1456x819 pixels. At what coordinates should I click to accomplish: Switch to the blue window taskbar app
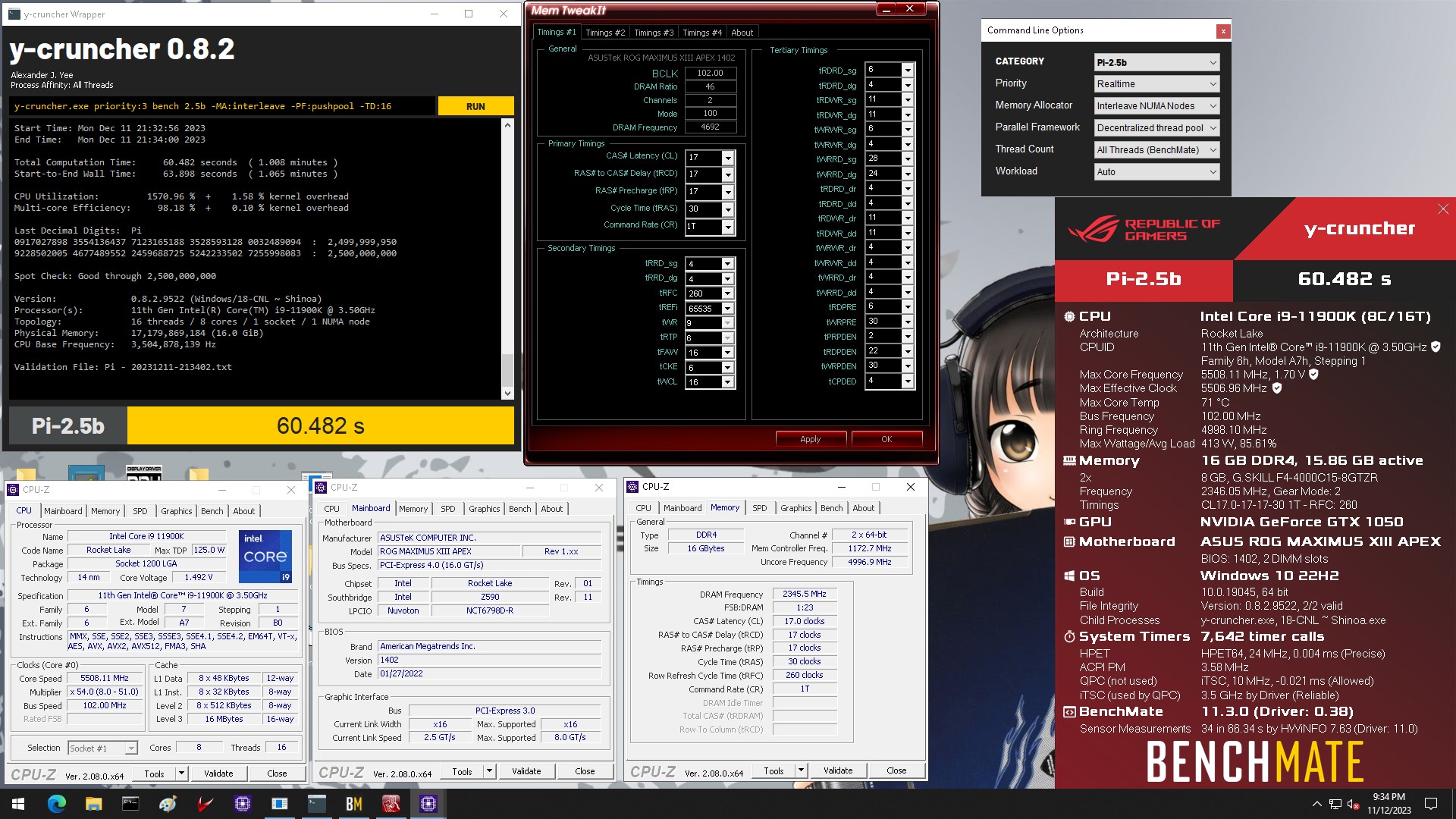(x=279, y=803)
